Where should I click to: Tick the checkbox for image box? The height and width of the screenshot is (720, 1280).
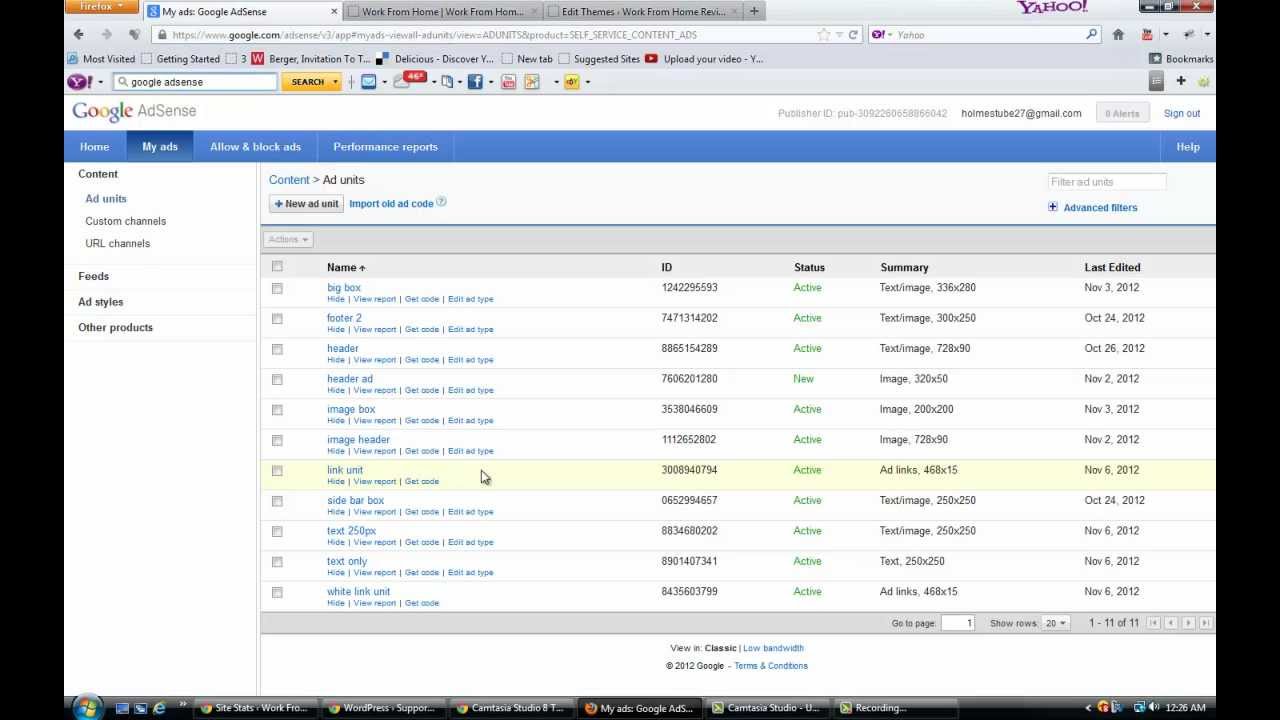tap(277, 410)
